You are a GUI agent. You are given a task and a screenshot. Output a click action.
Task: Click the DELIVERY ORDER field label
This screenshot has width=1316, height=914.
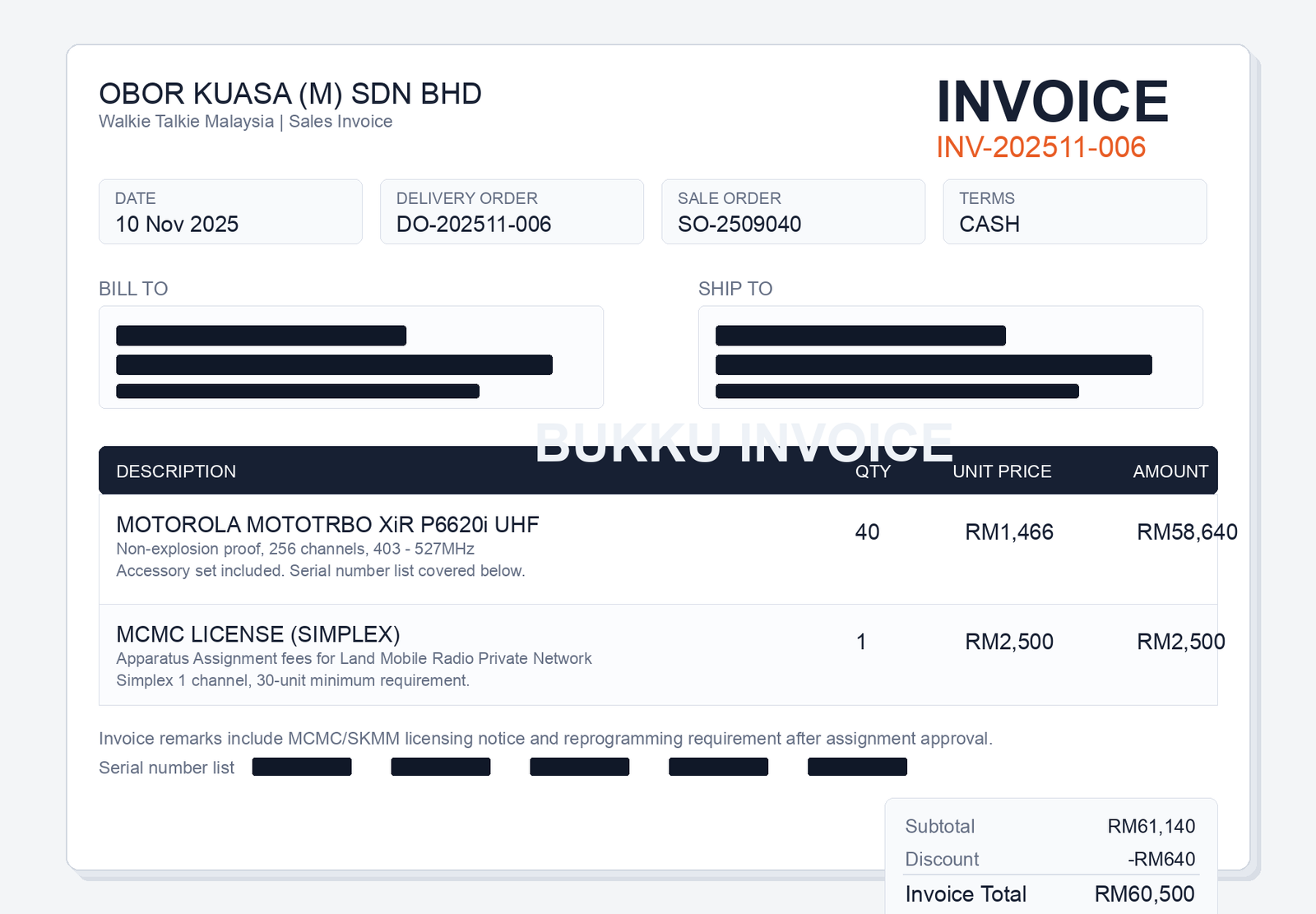466,198
